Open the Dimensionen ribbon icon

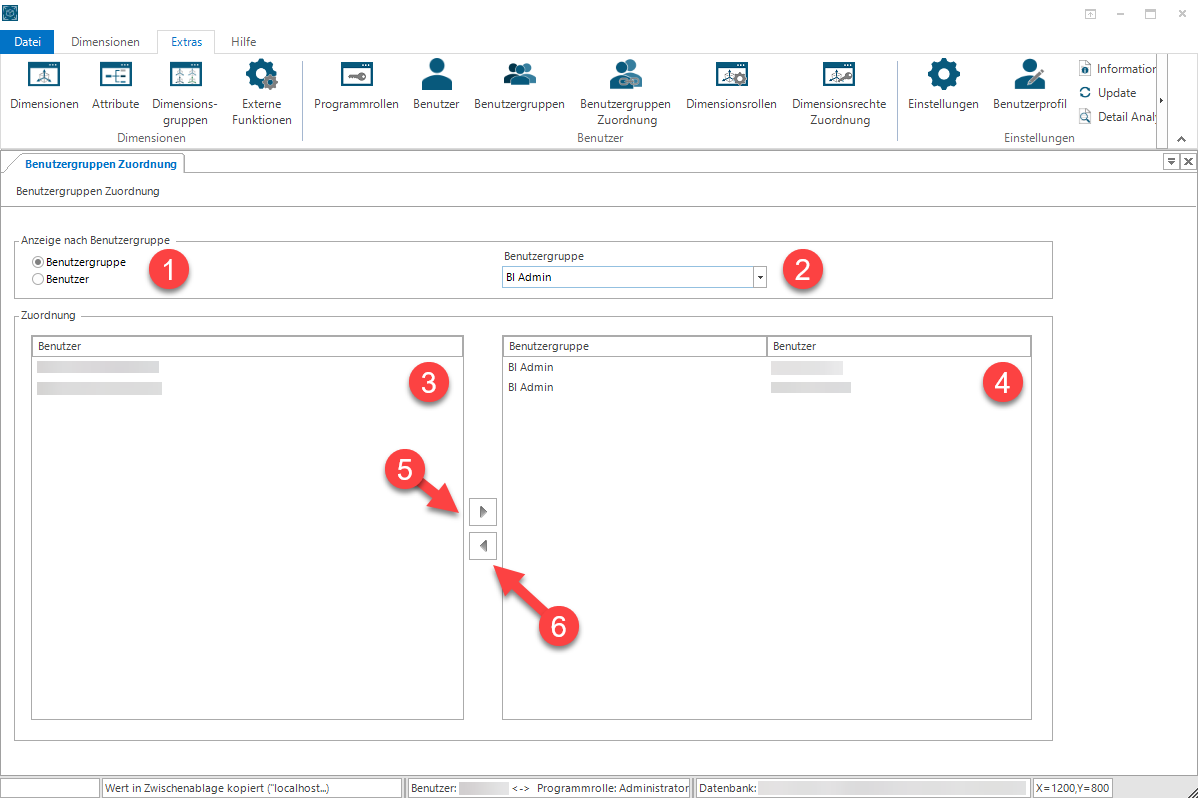coord(44,84)
